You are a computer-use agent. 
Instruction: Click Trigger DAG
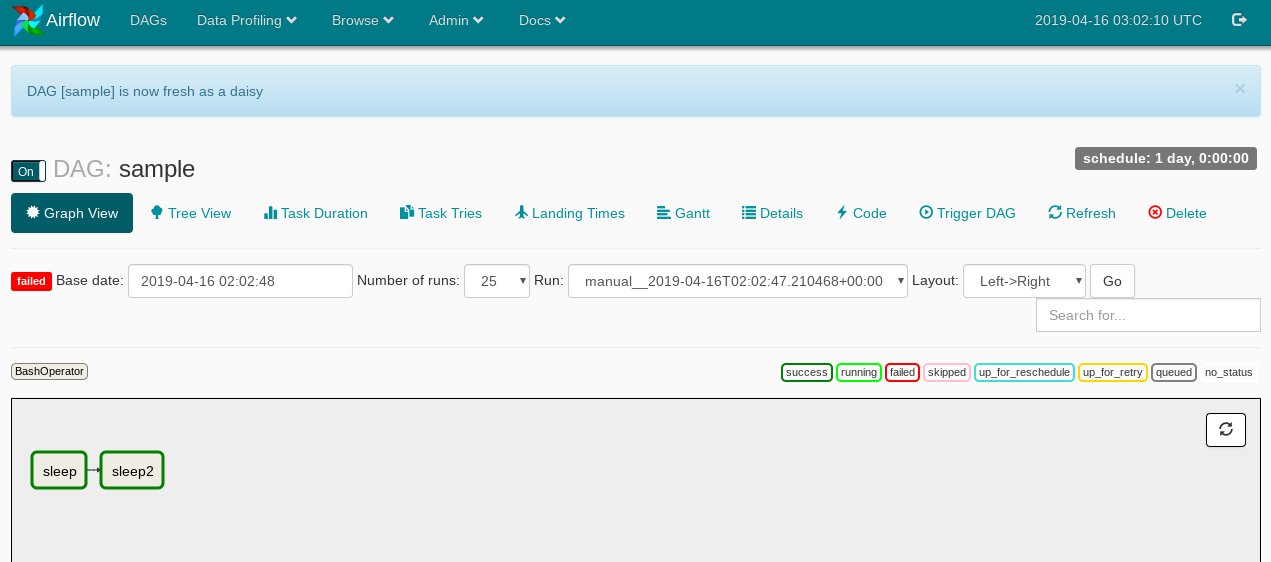pyautogui.click(x=967, y=213)
